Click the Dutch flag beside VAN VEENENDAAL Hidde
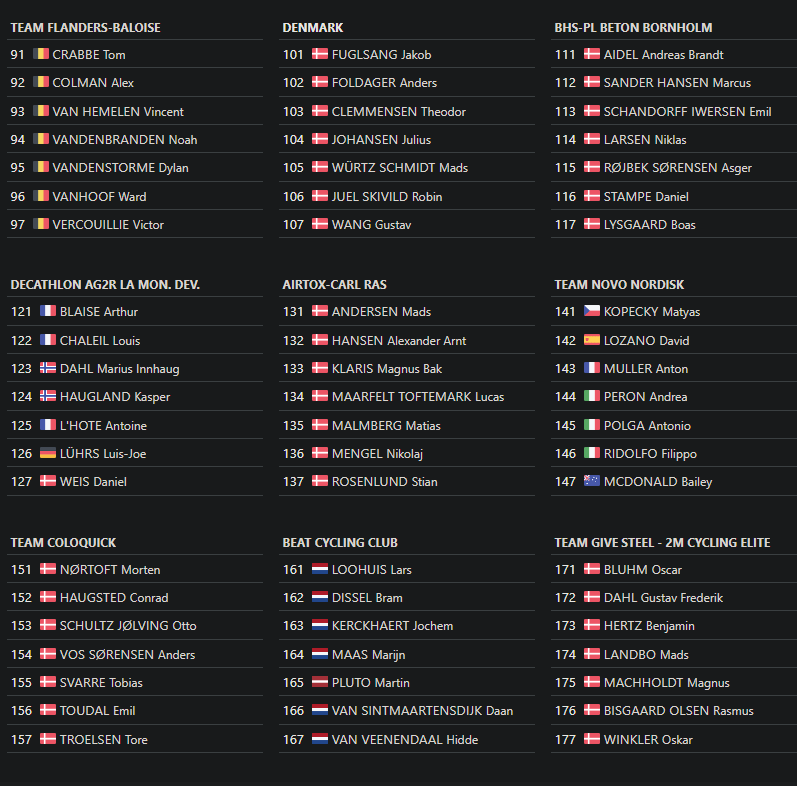Viewport: 797px width, 786px height. pyautogui.click(x=320, y=738)
